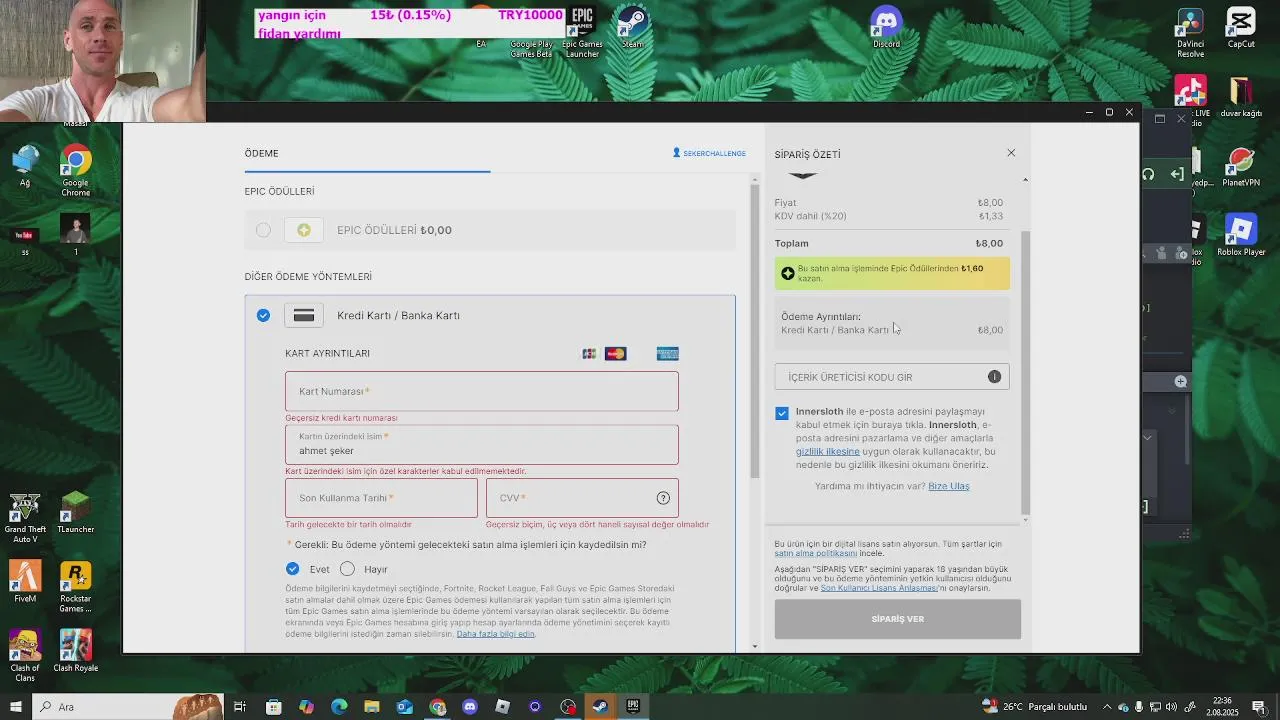Open the FiveM desktop shortcut

[x=25, y=581]
